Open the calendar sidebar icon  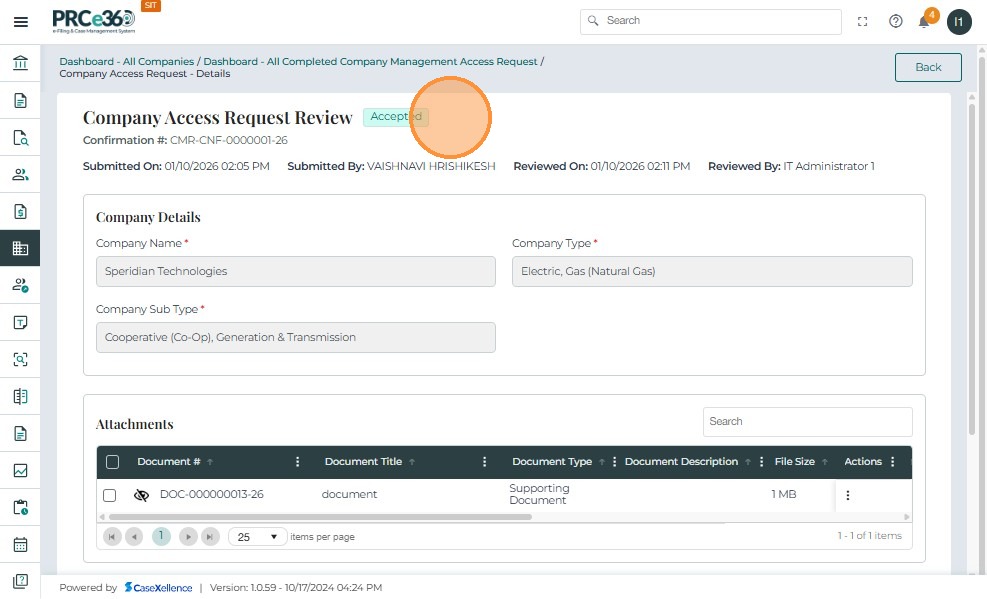click(x=20, y=544)
